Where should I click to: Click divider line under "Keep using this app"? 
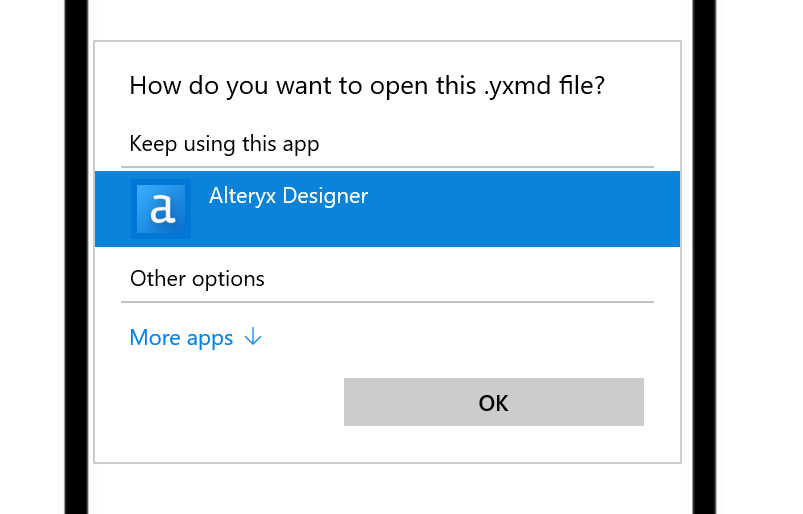click(x=387, y=166)
